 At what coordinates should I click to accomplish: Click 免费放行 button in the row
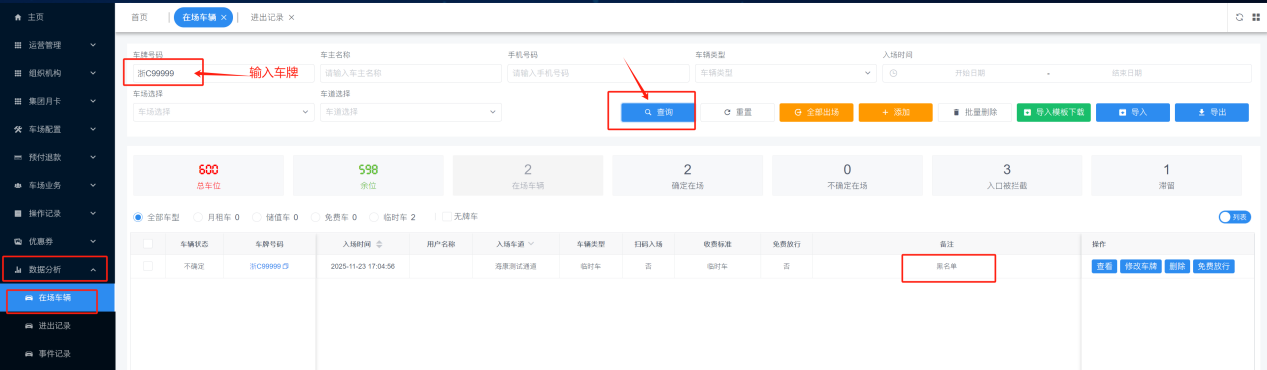[1213, 266]
